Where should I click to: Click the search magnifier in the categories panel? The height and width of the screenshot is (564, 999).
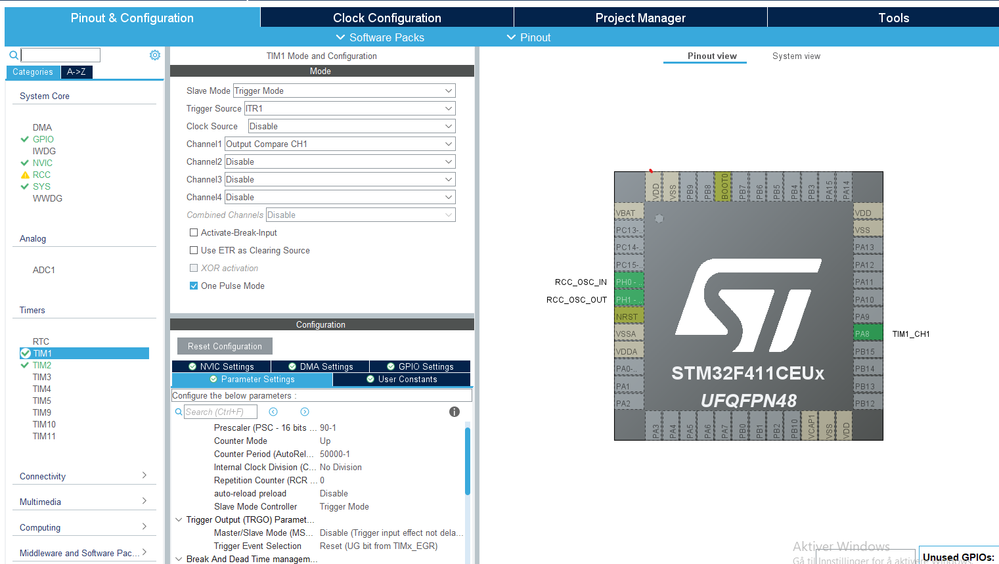(14, 56)
